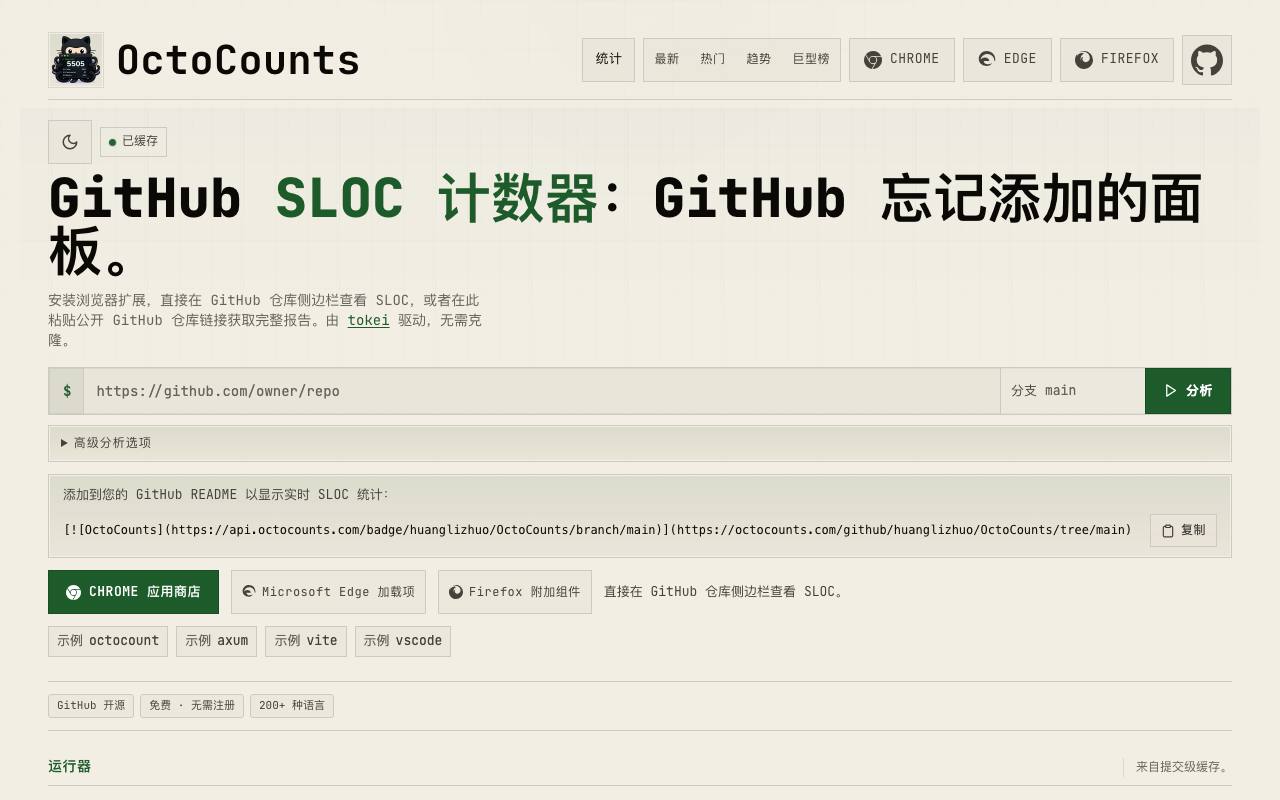Viewport: 1280px width, 800px height.
Task: Load 示例 axum example
Action: (217, 641)
